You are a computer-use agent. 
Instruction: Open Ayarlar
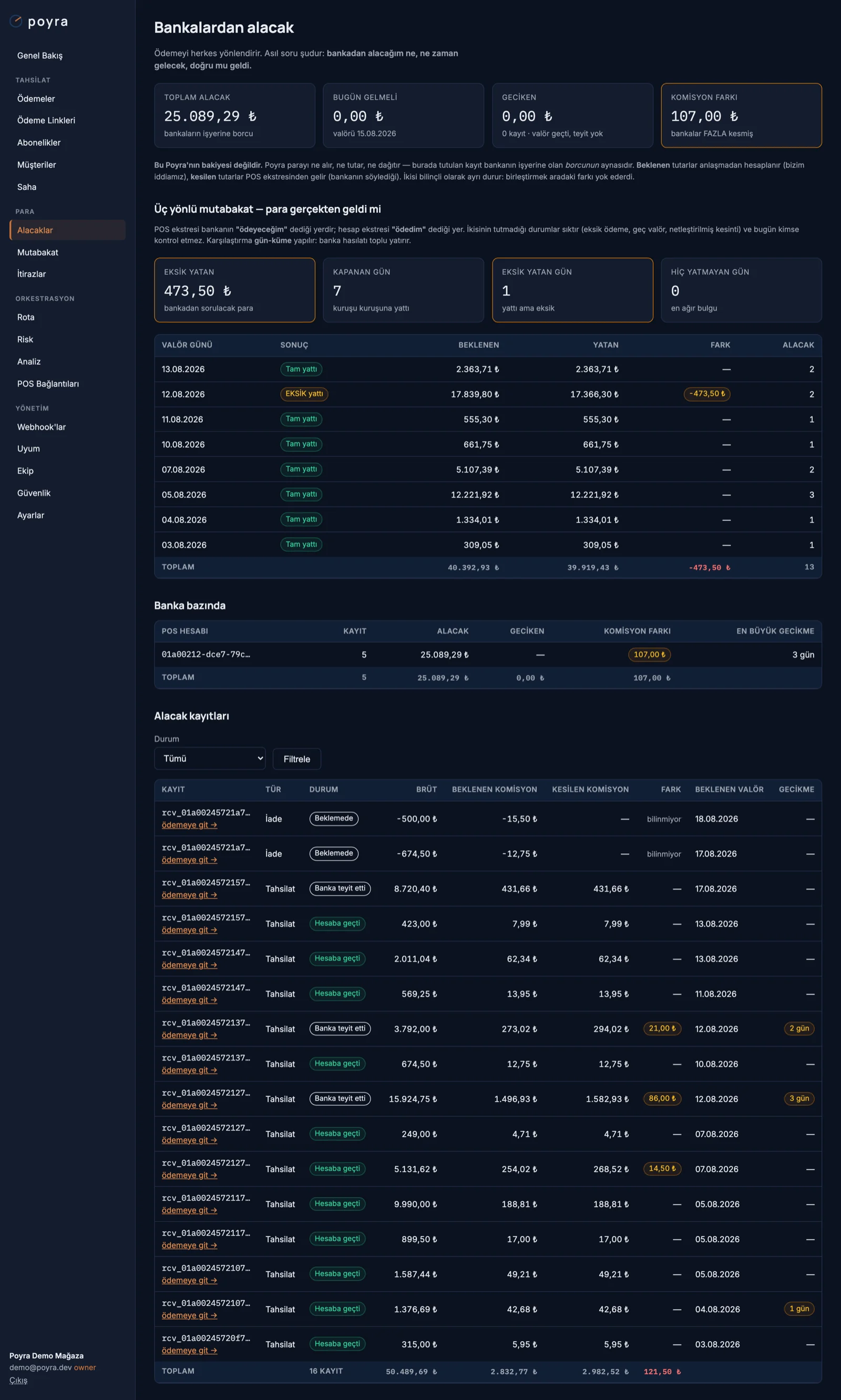pyautogui.click(x=30, y=515)
